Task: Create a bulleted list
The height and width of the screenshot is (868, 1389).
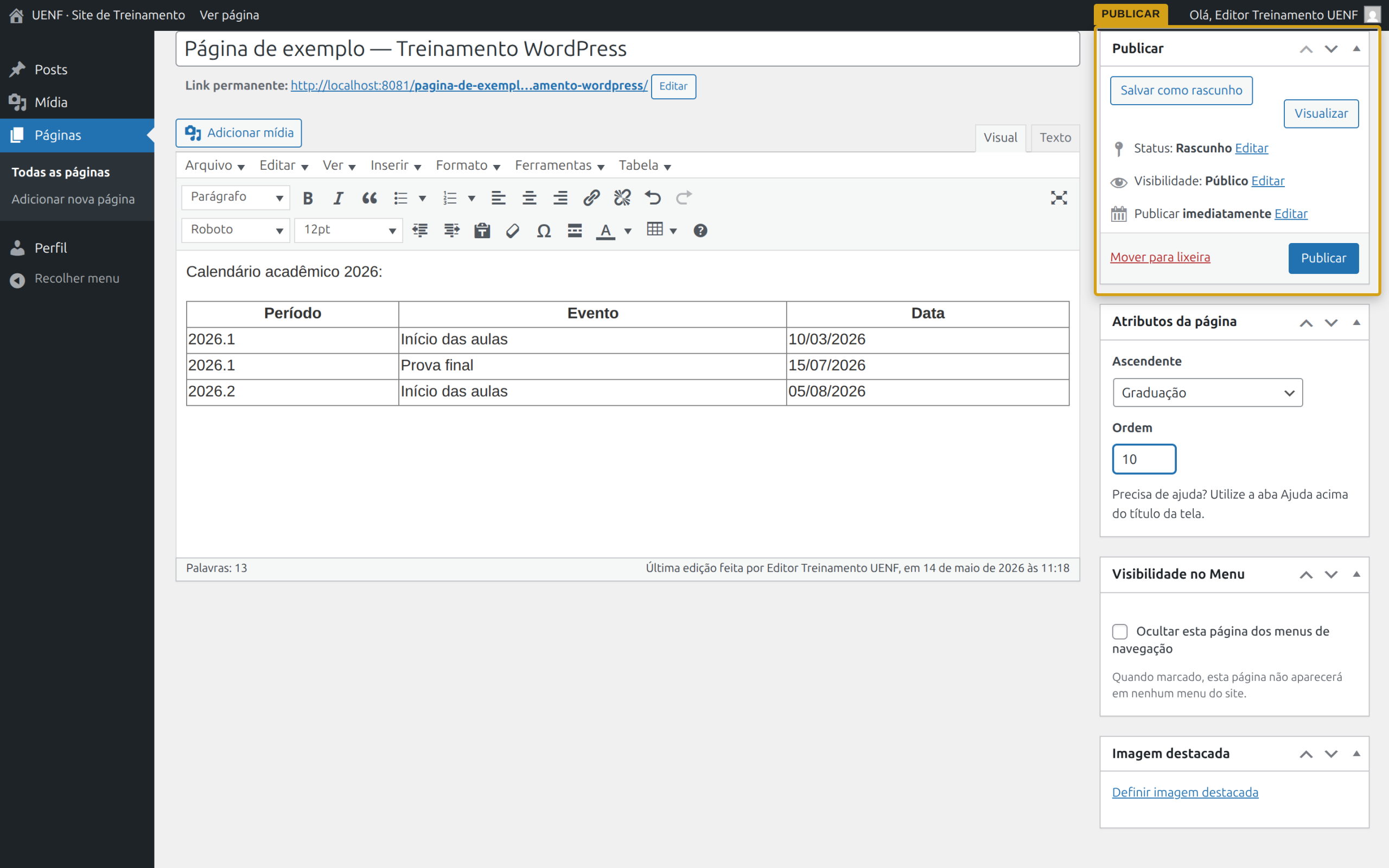Action: coord(400,198)
